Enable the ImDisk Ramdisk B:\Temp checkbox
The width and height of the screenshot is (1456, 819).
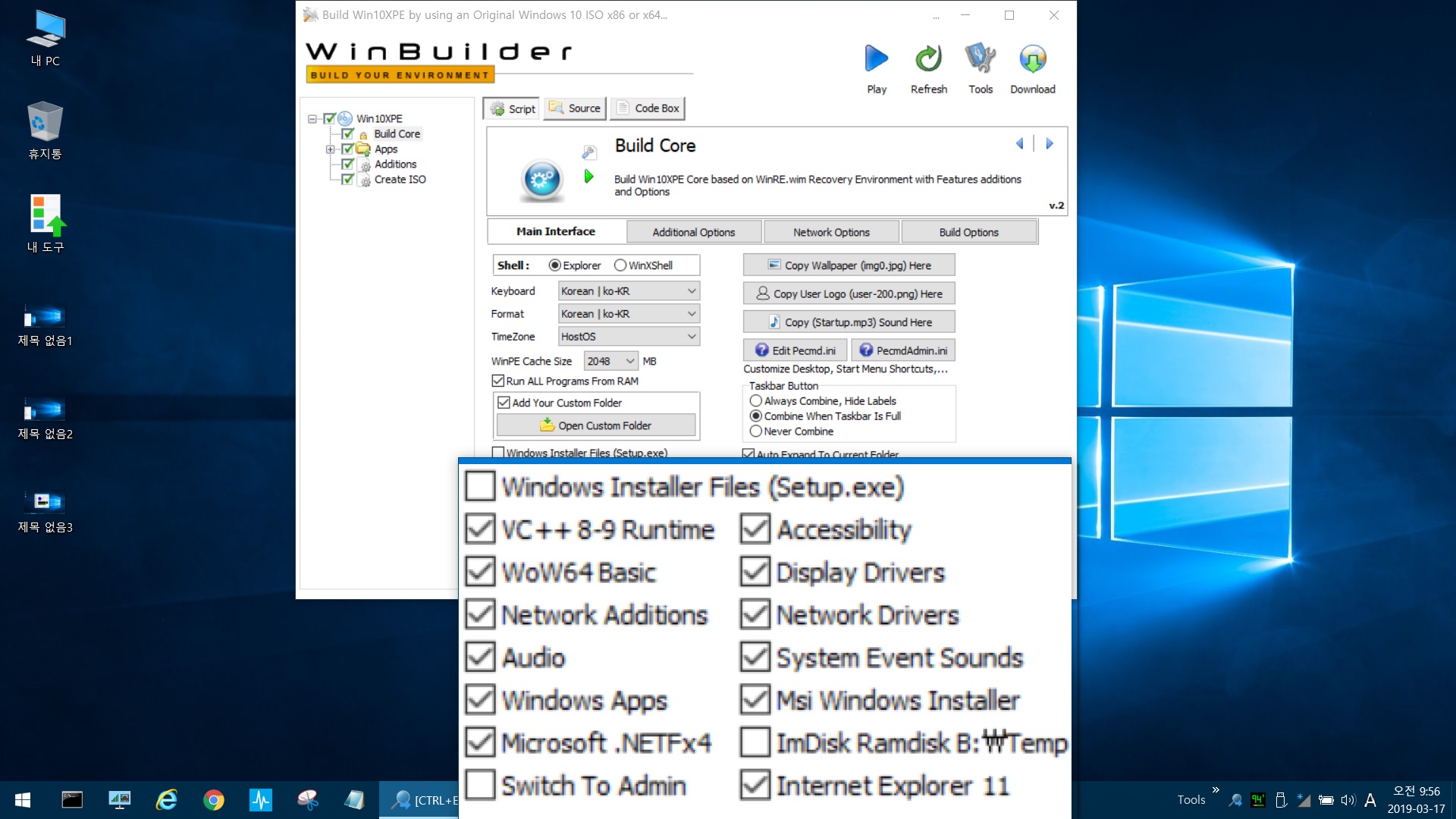click(x=754, y=743)
